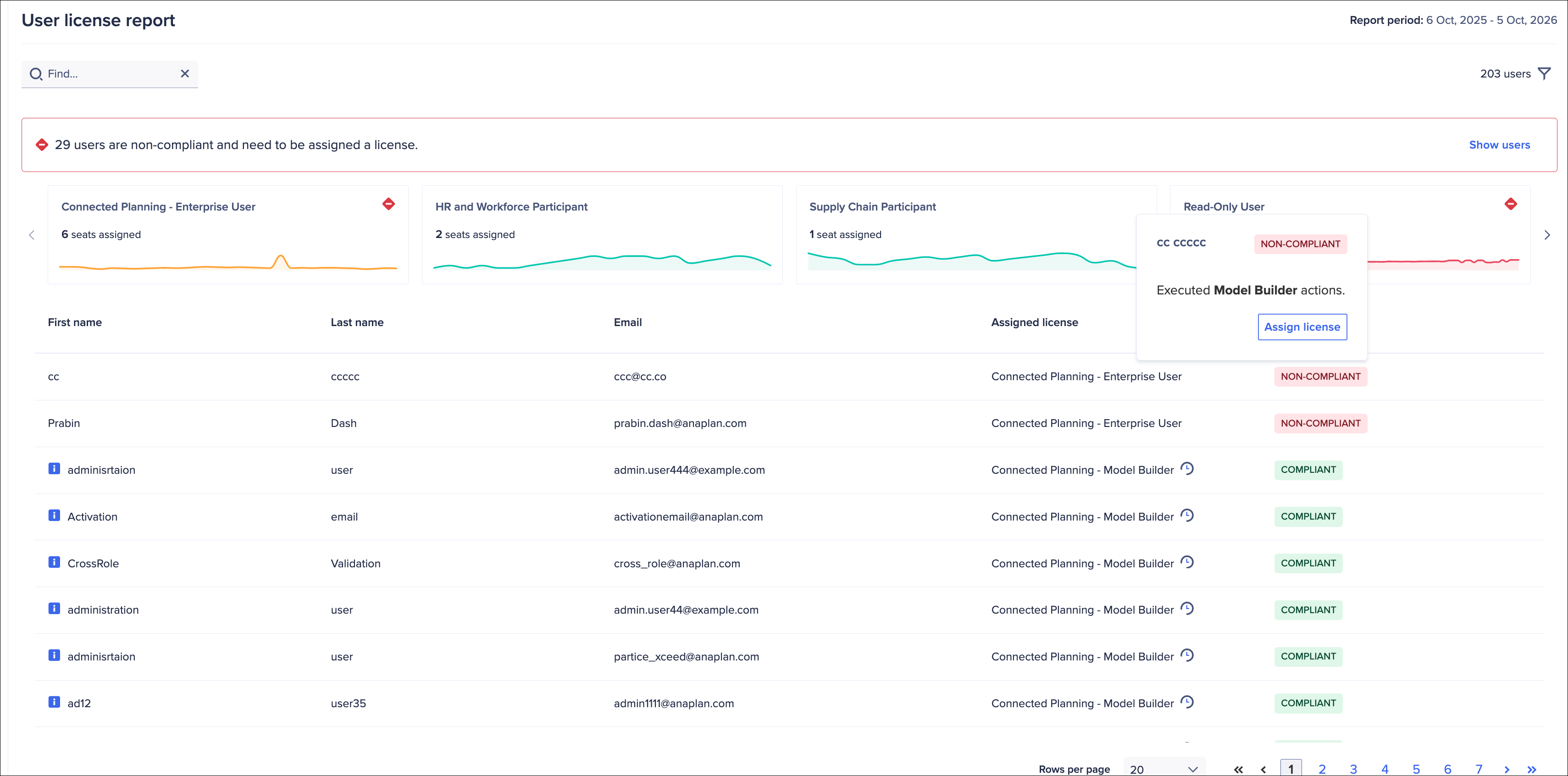Click clock icon in cross_role@anaplan.com license cell
The height and width of the screenshot is (776, 1568).
click(1187, 562)
